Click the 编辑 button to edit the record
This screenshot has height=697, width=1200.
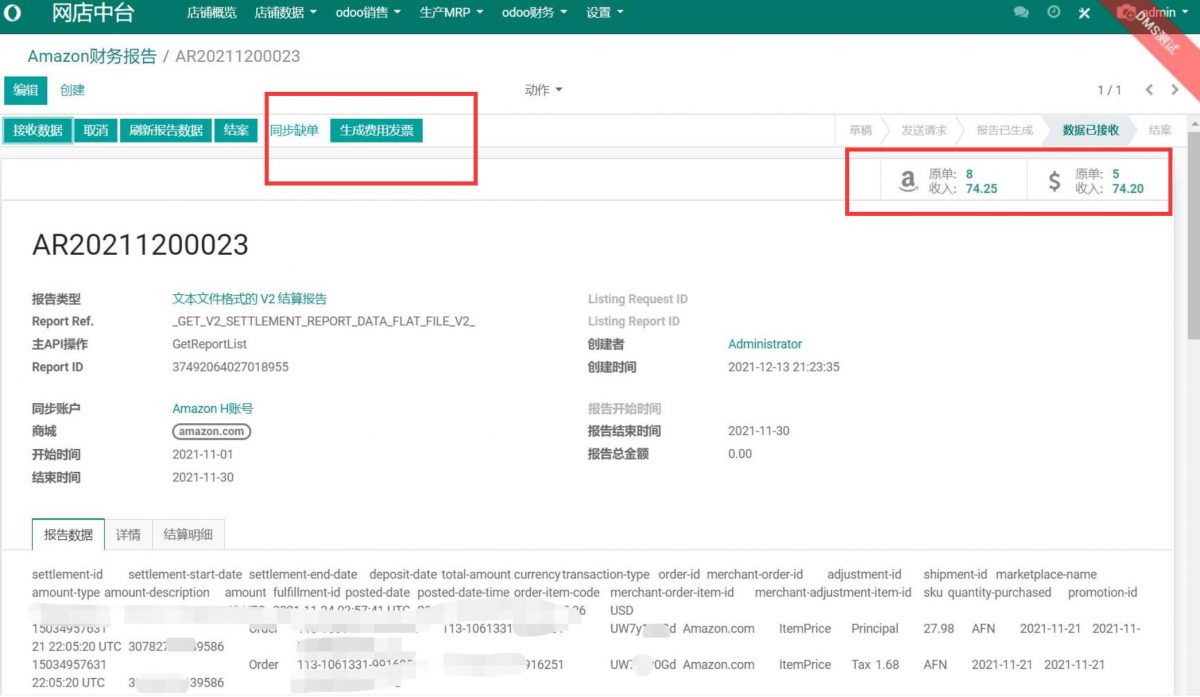click(25, 89)
